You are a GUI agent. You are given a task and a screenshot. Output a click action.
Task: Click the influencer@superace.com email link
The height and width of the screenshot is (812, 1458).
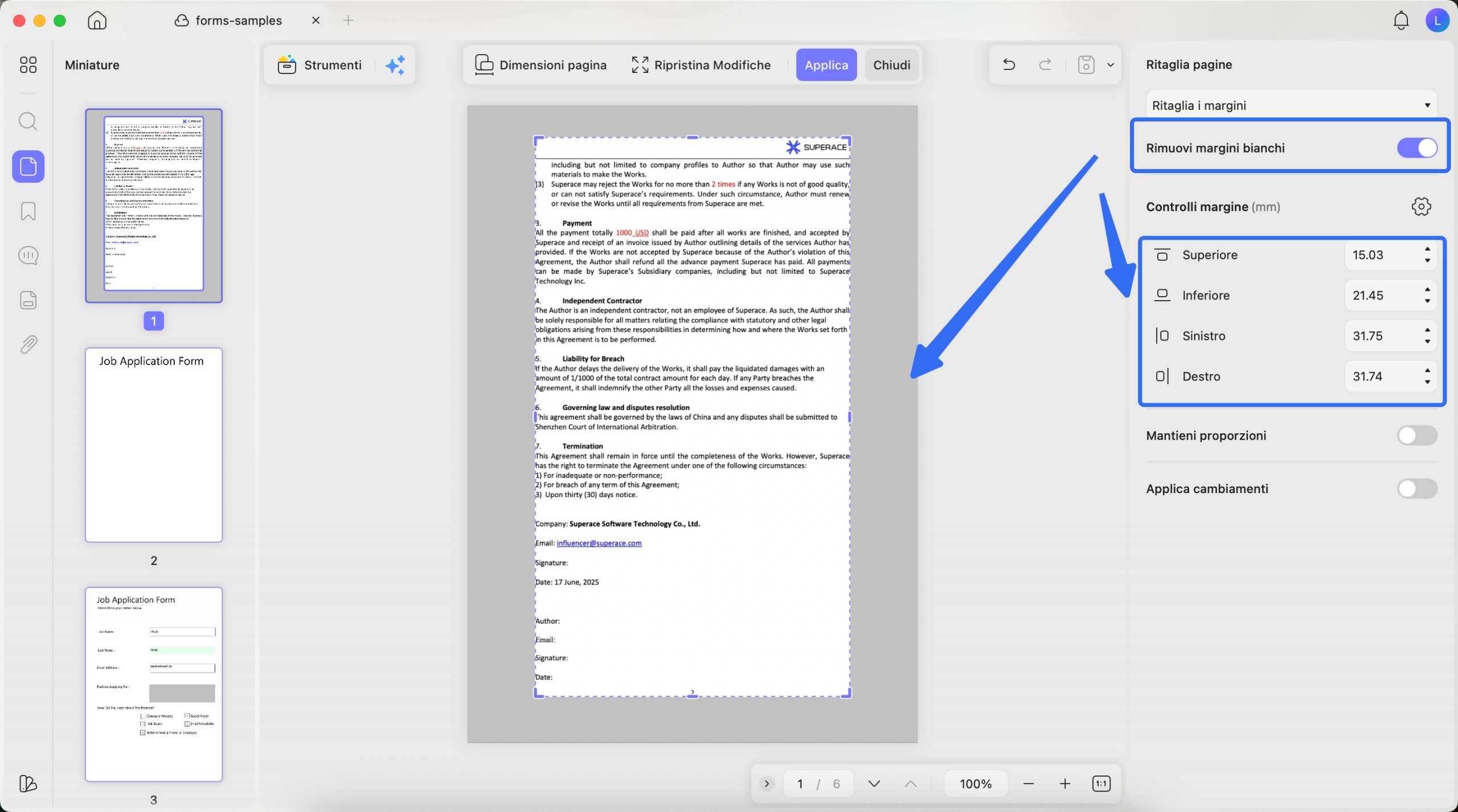599,543
